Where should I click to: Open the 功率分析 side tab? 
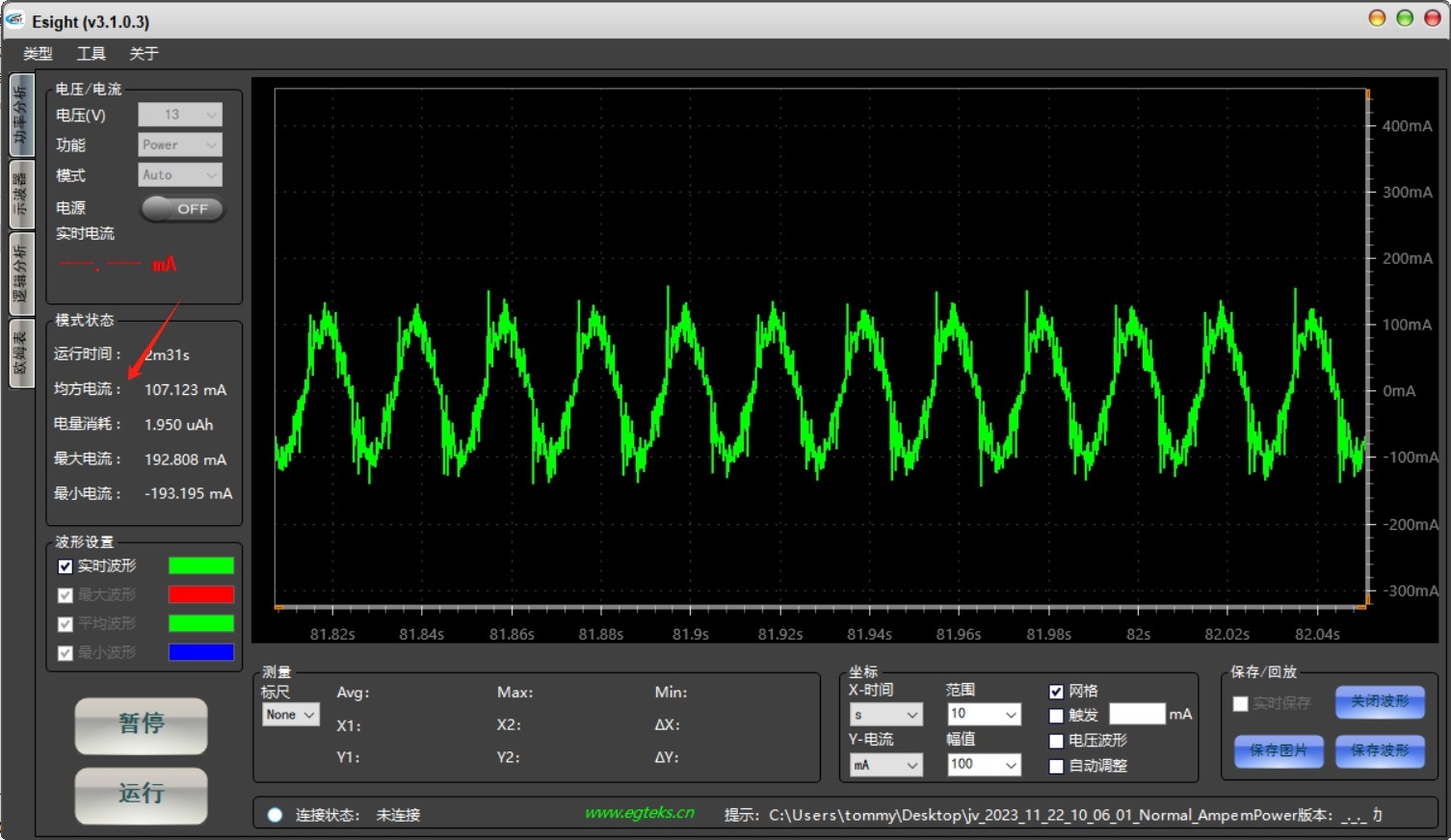(20, 116)
